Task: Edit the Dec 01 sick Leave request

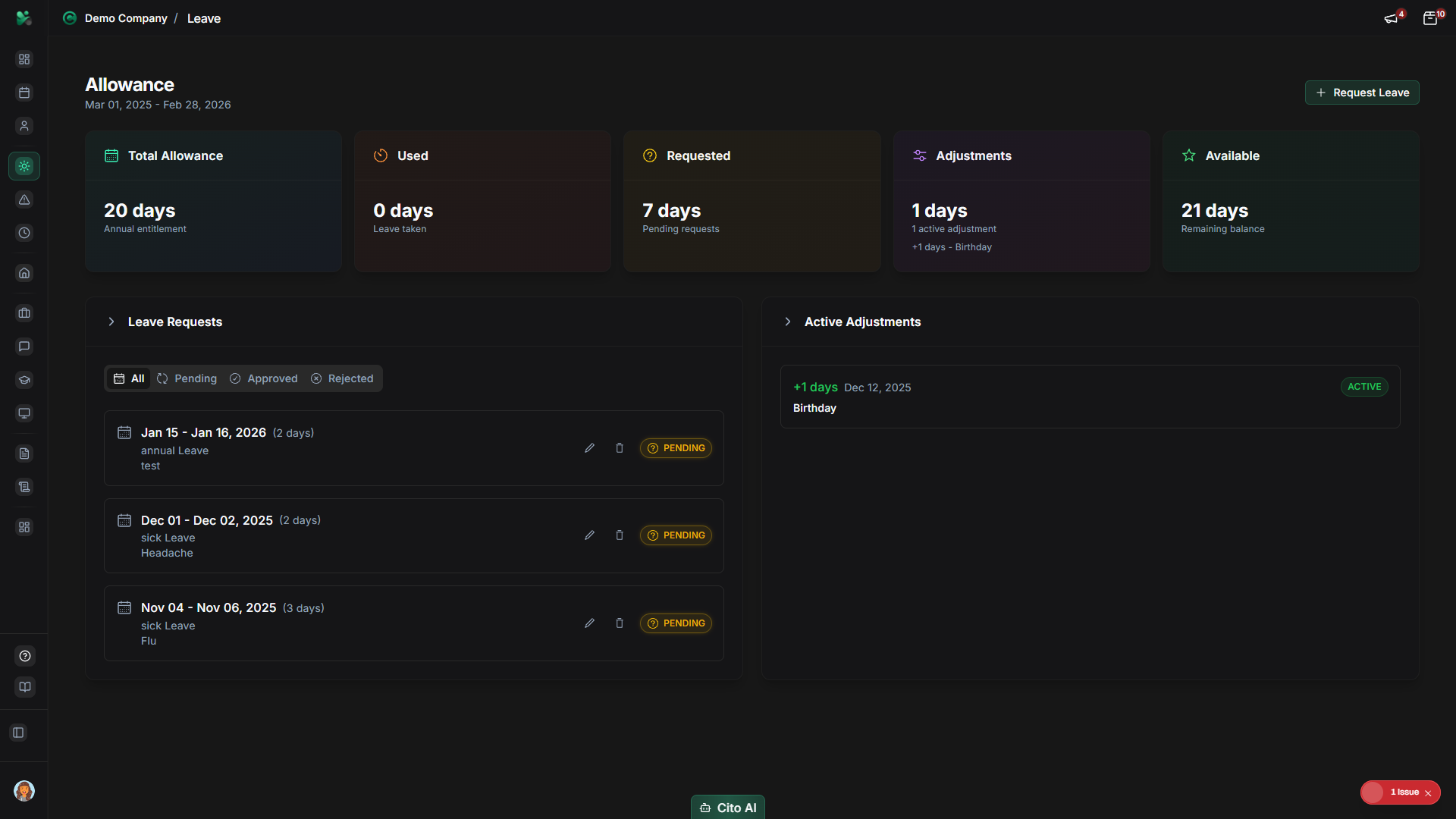Action: point(589,535)
